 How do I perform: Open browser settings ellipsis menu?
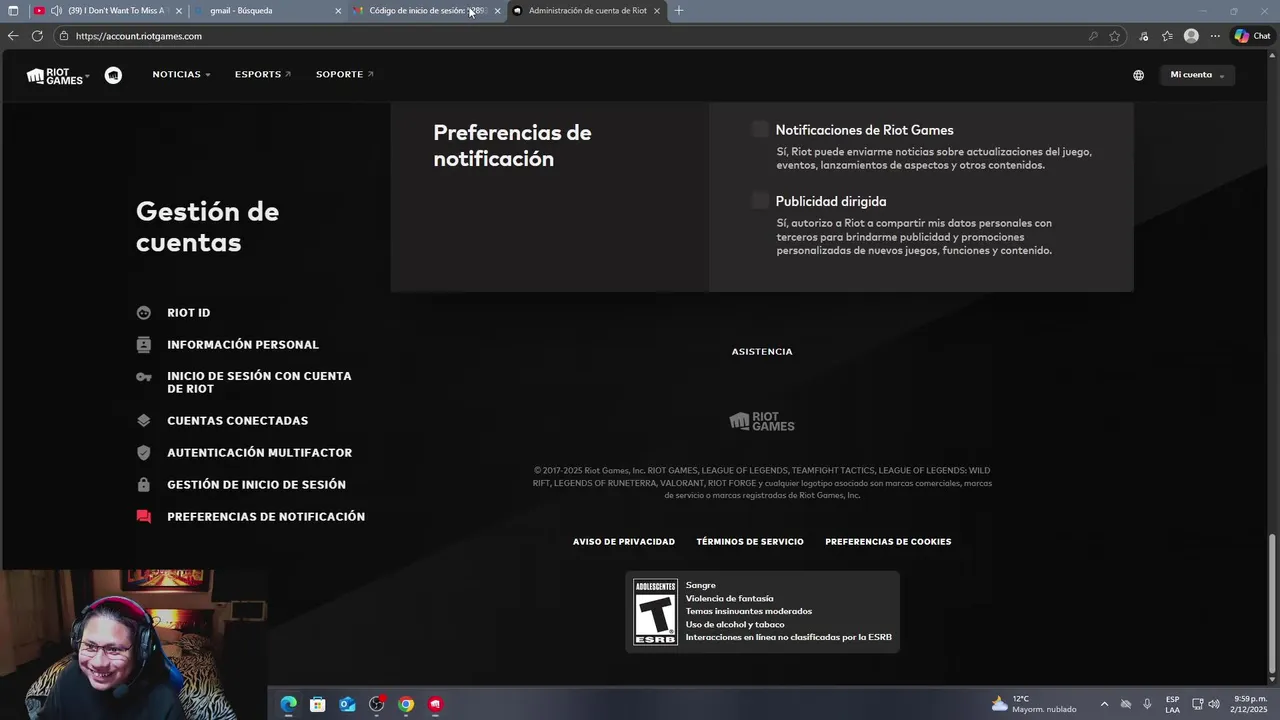pos(1215,36)
